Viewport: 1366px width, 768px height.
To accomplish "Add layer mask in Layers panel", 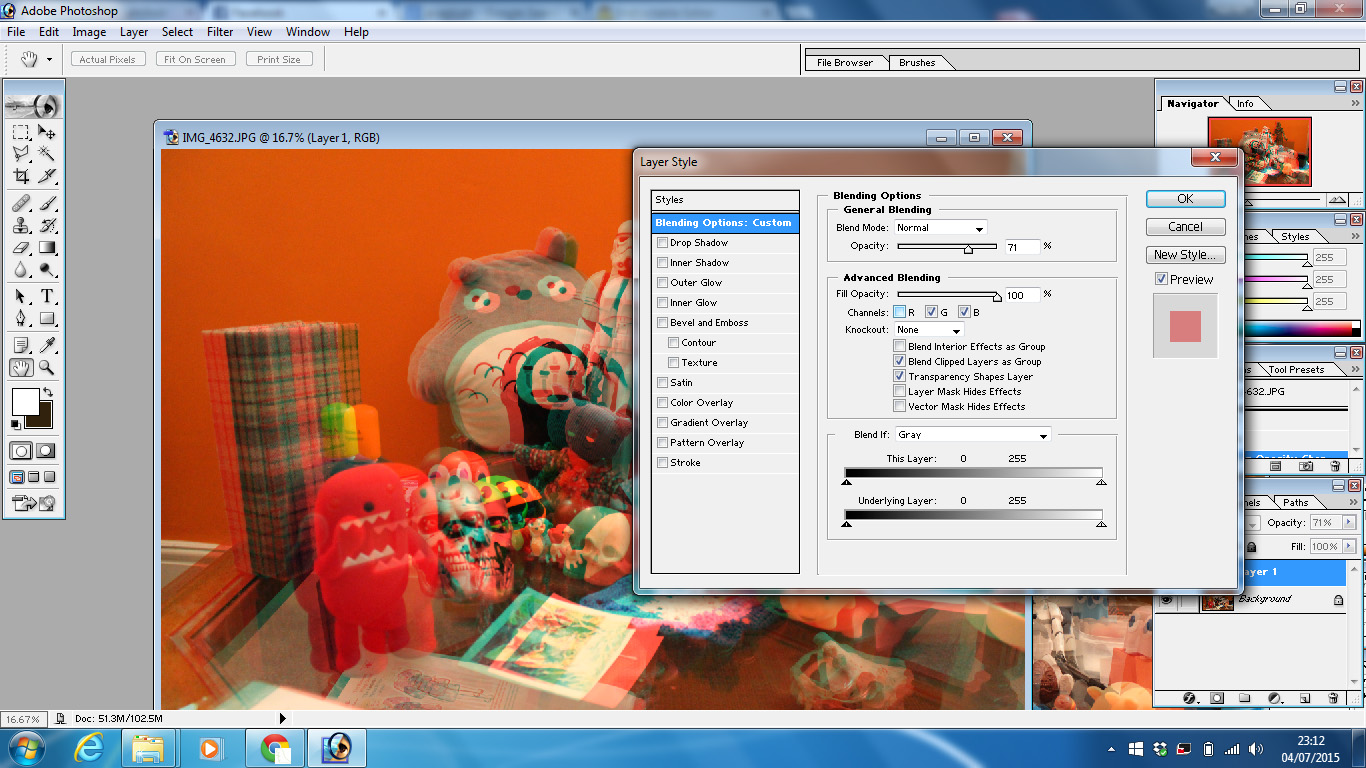I will tap(1217, 698).
